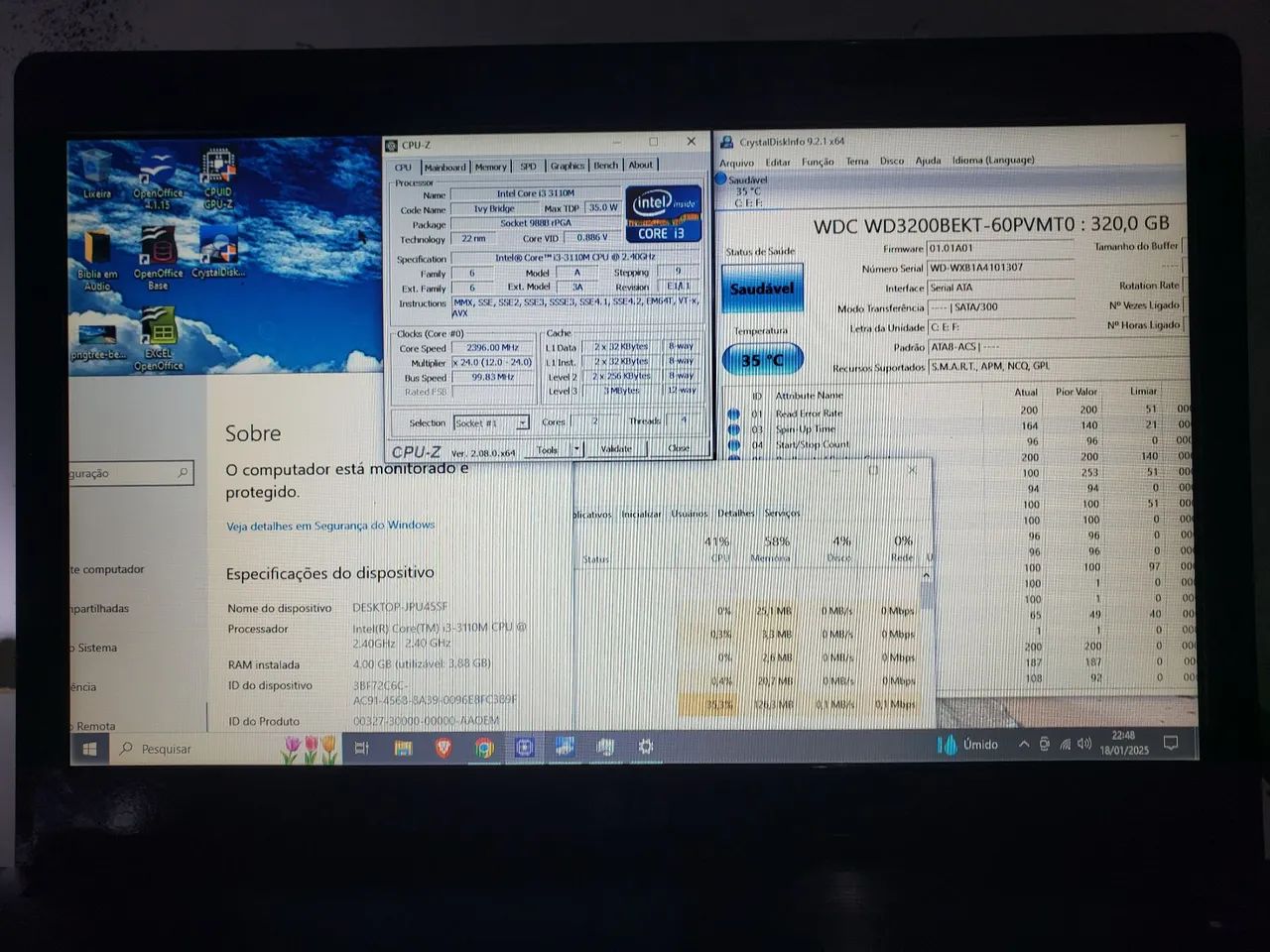Open the volume icon in the system tray
The width and height of the screenshot is (1270, 952).
[1083, 745]
